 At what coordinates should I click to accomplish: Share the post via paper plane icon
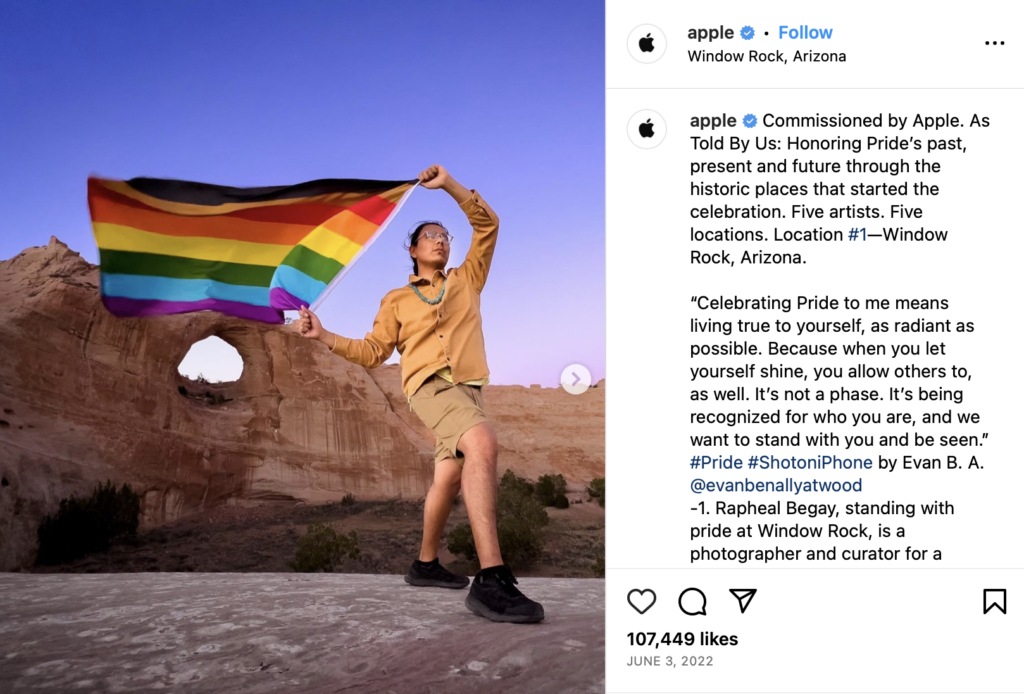point(743,601)
